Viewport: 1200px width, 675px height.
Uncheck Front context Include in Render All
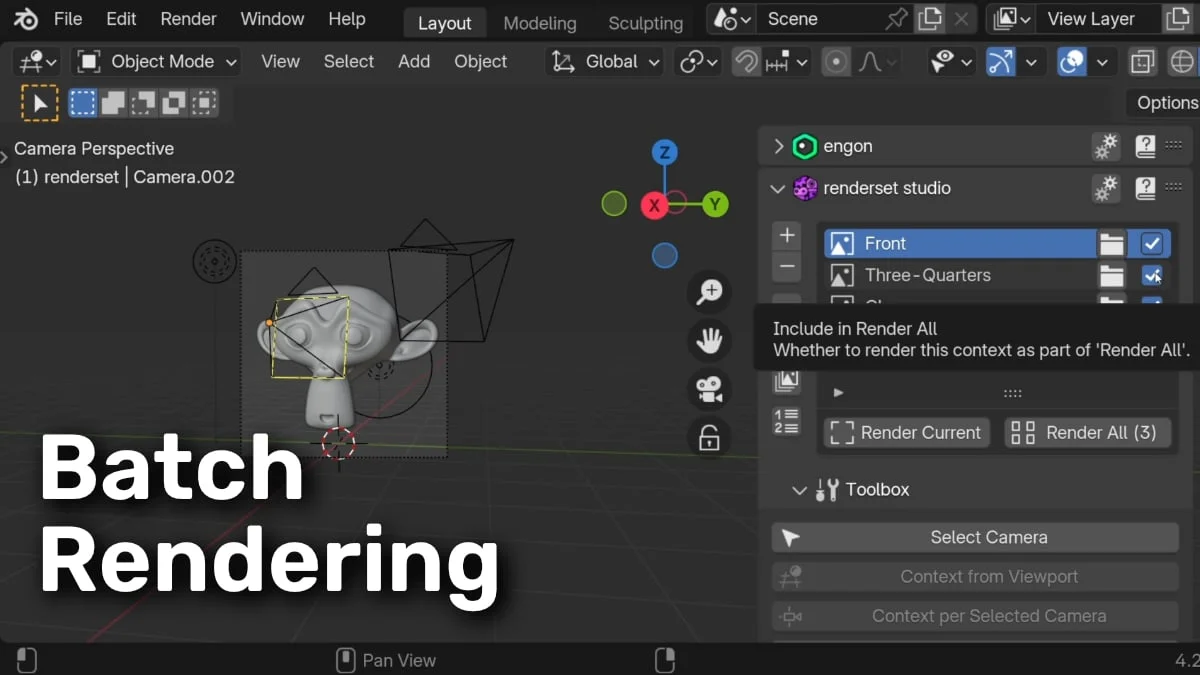point(1151,243)
